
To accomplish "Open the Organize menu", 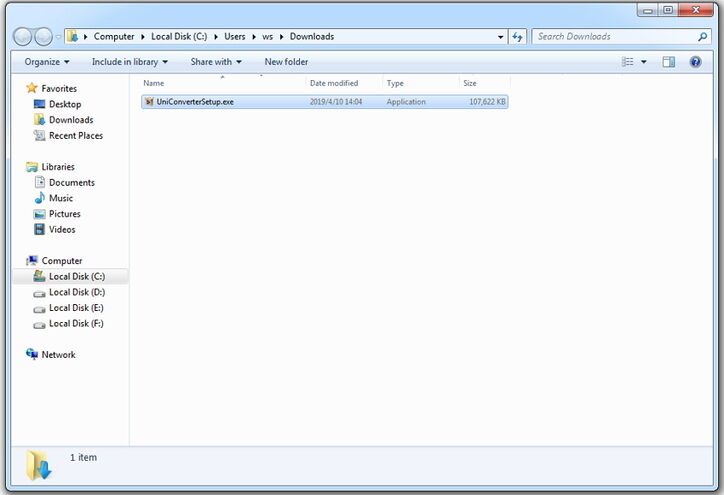I will click(x=47, y=62).
